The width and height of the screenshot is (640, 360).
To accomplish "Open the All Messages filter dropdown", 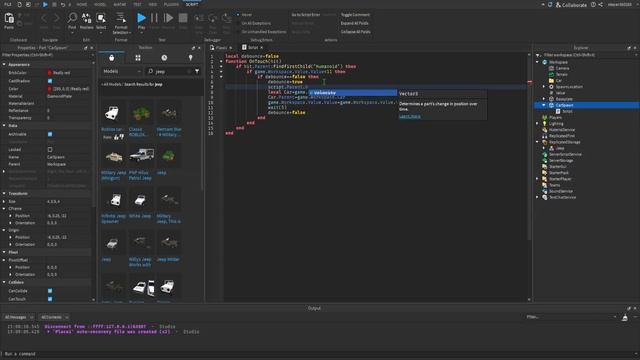I will pos(18,317).
